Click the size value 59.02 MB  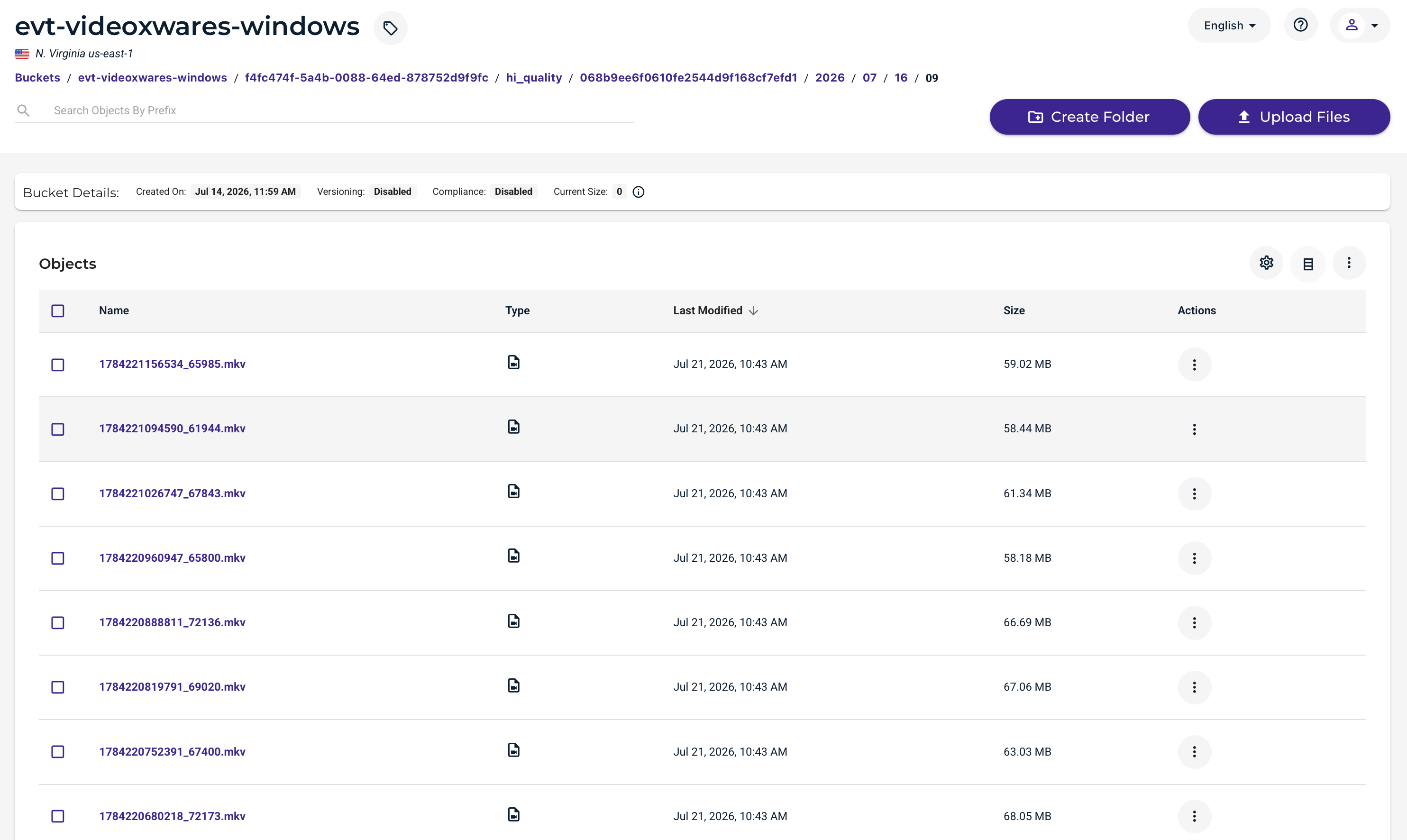click(x=1027, y=364)
